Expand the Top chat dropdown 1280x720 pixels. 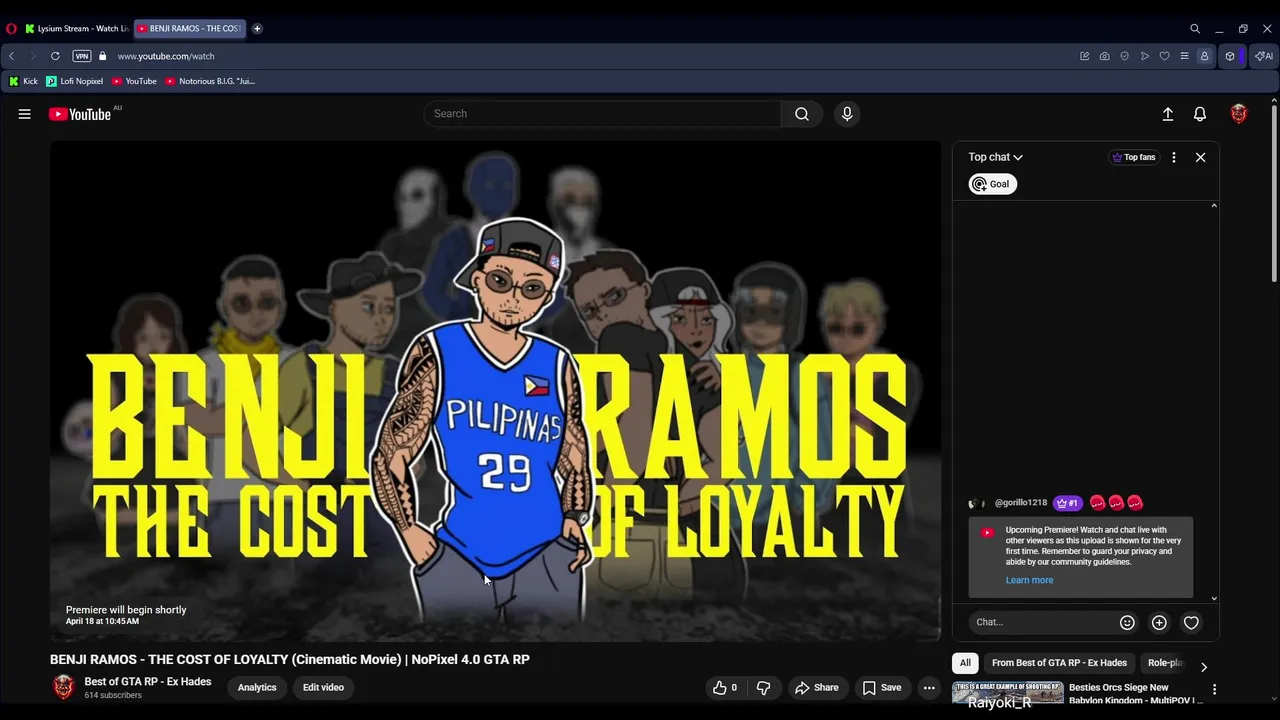pyautogui.click(x=995, y=157)
